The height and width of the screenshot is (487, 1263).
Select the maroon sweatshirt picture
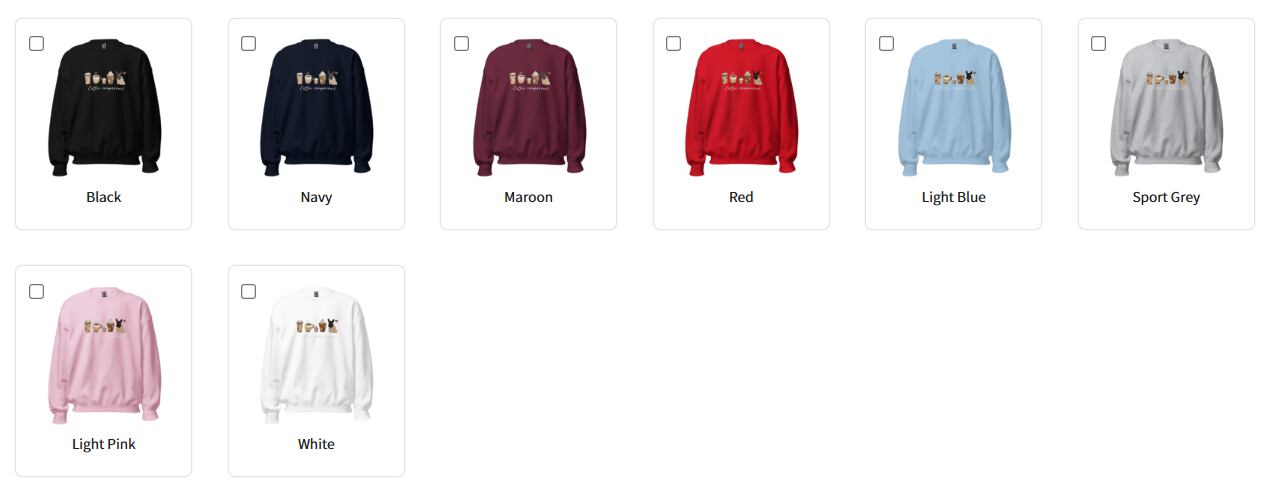529,108
